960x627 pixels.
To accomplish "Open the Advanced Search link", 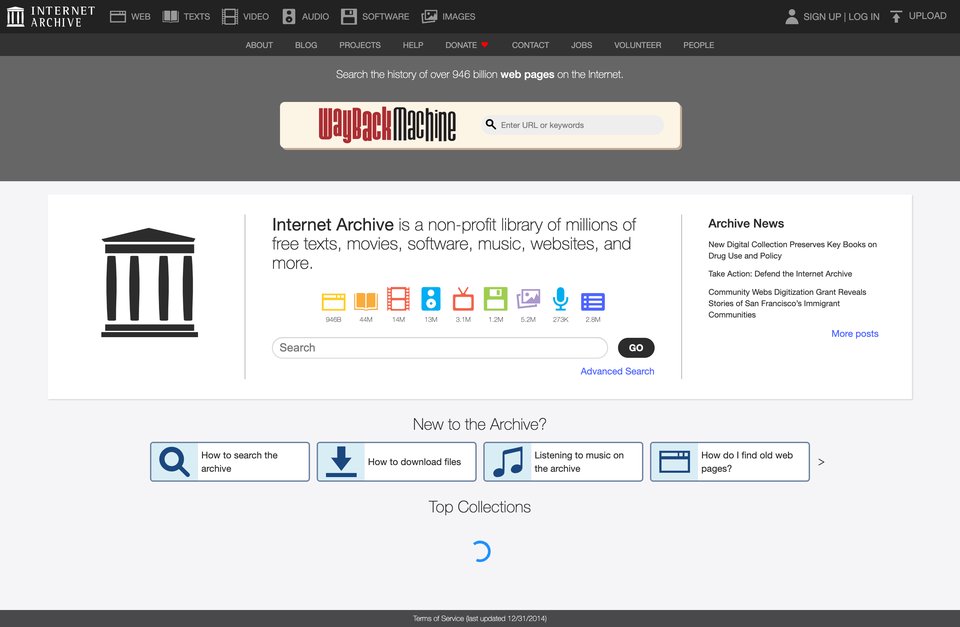I will pyautogui.click(x=617, y=371).
